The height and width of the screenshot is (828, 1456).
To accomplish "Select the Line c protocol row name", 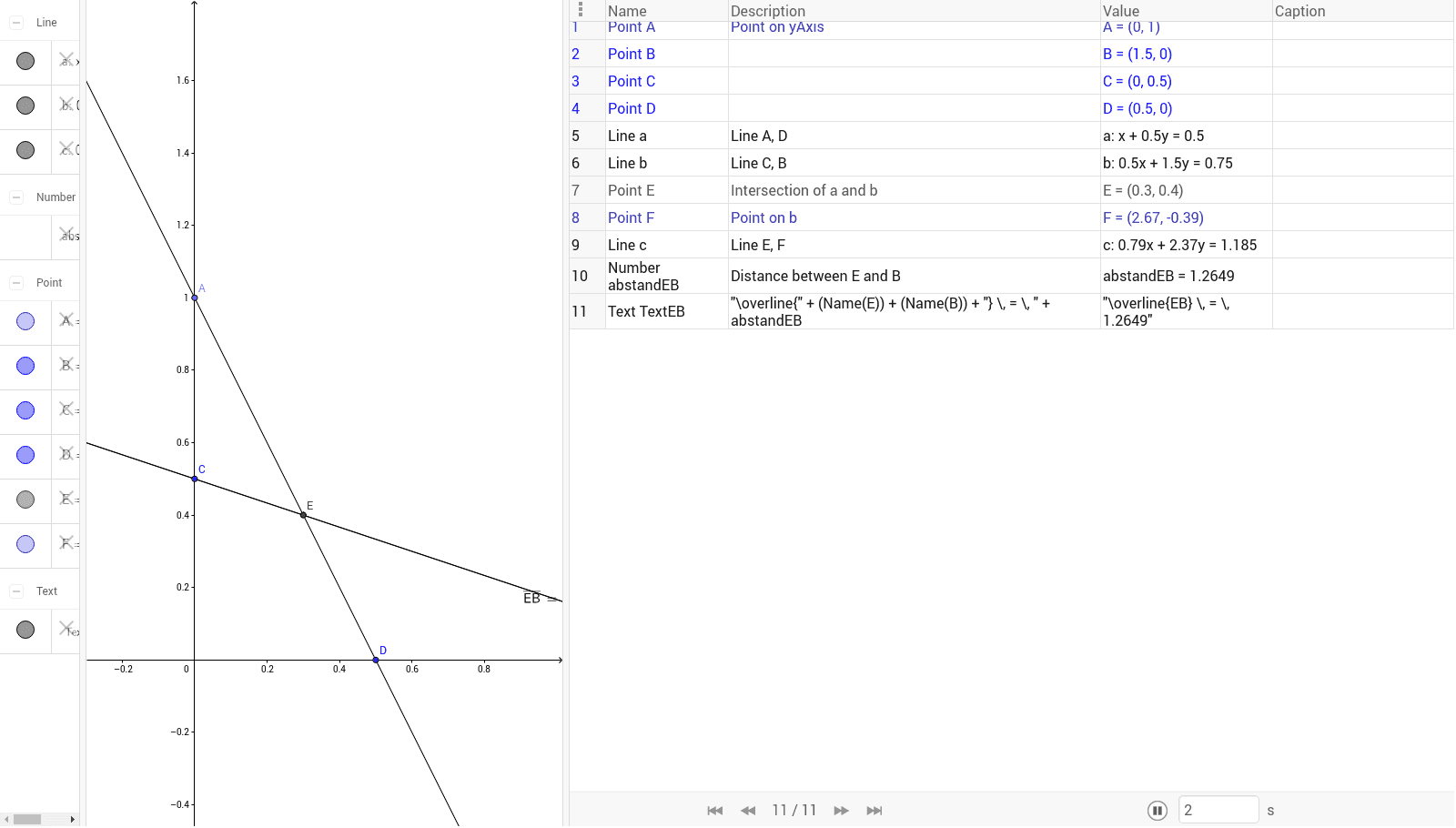I will (627, 245).
